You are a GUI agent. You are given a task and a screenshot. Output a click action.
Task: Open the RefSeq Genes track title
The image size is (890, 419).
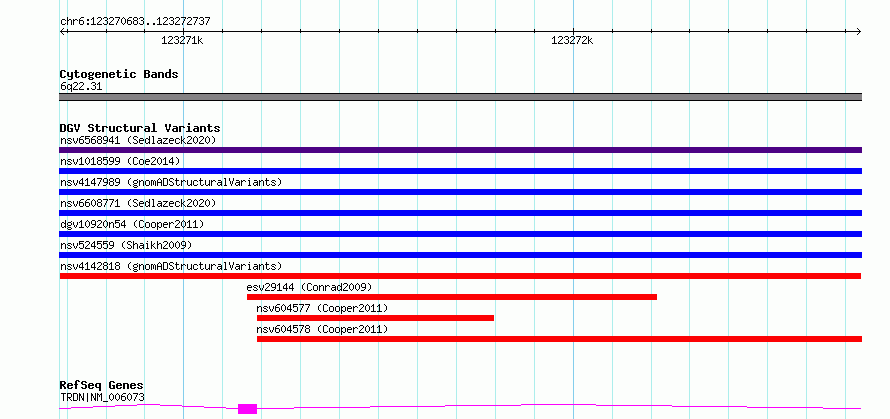(x=101, y=386)
